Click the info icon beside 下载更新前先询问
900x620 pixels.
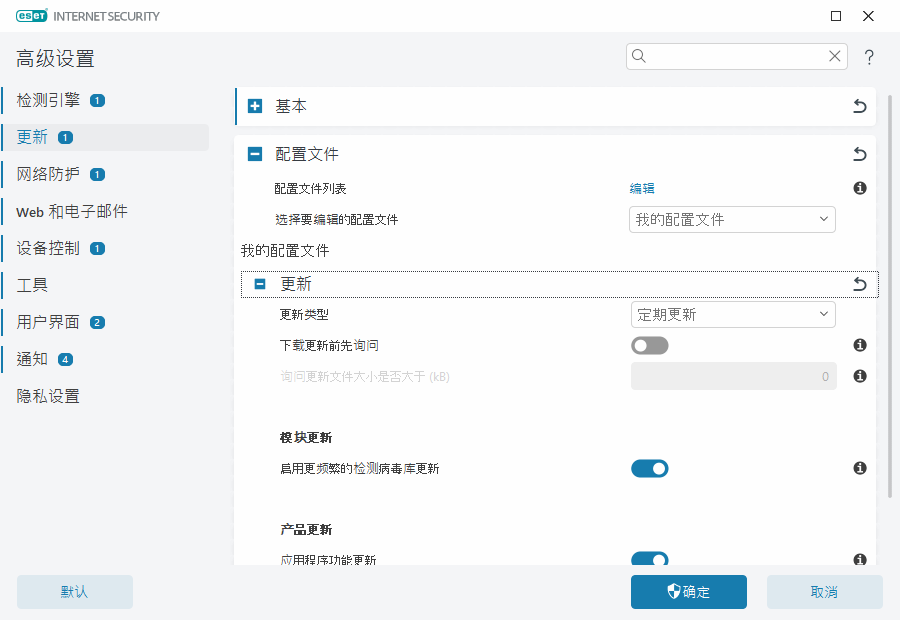point(859,343)
